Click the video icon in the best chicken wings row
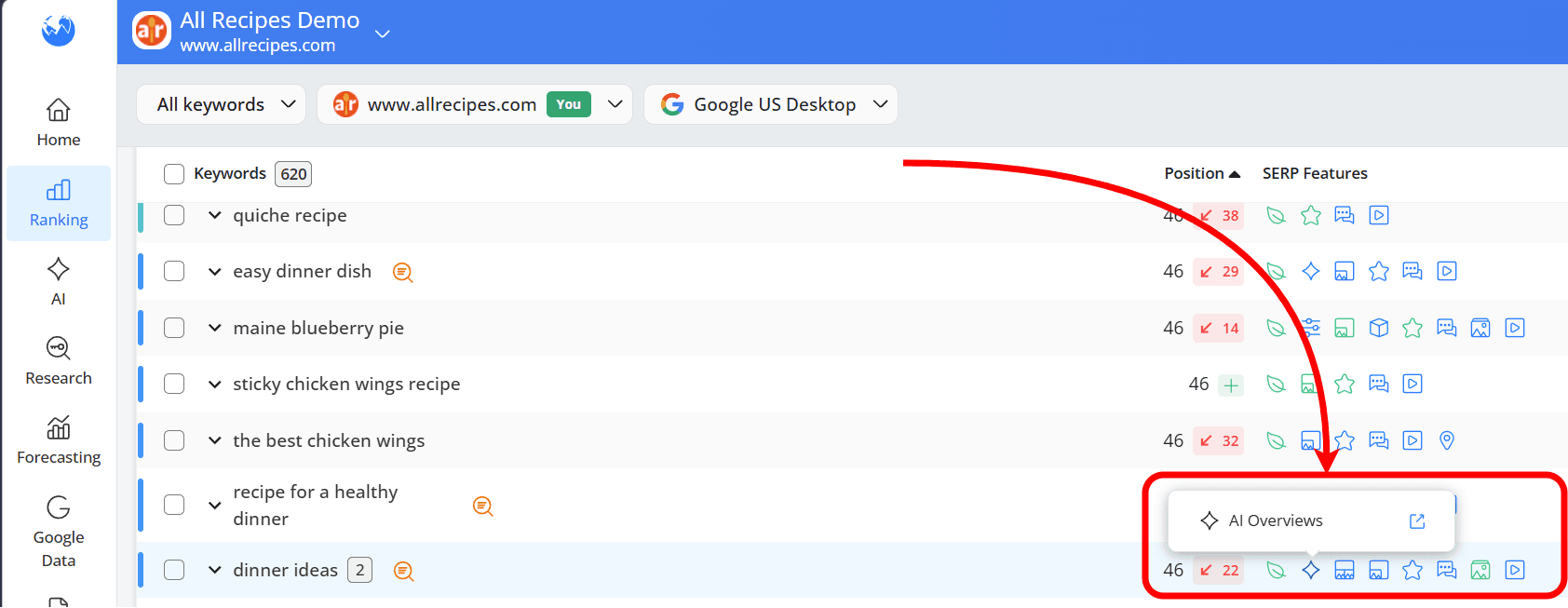1568x608 pixels. click(1413, 440)
